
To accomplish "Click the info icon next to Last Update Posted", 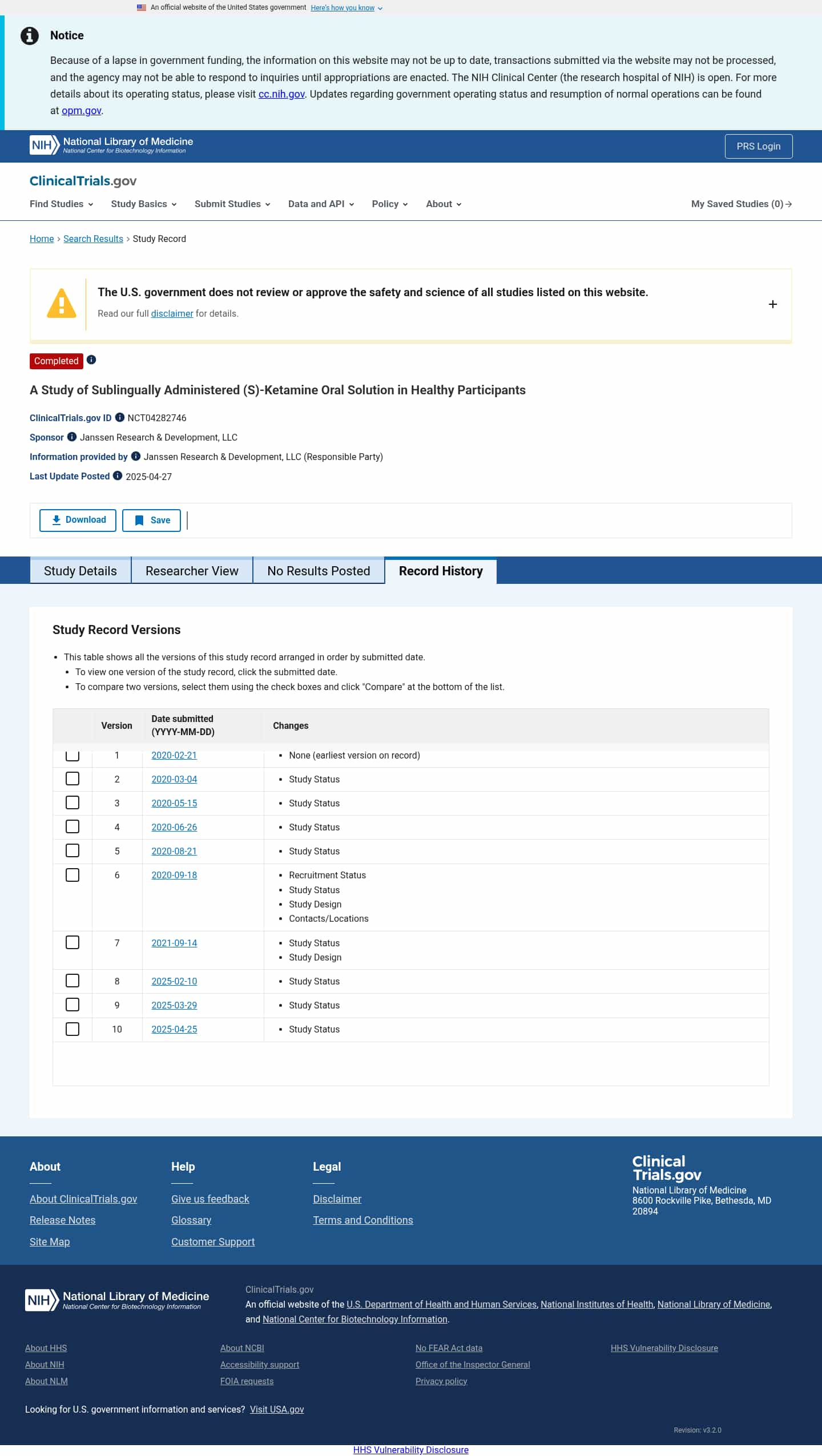I will click(118, 475).
